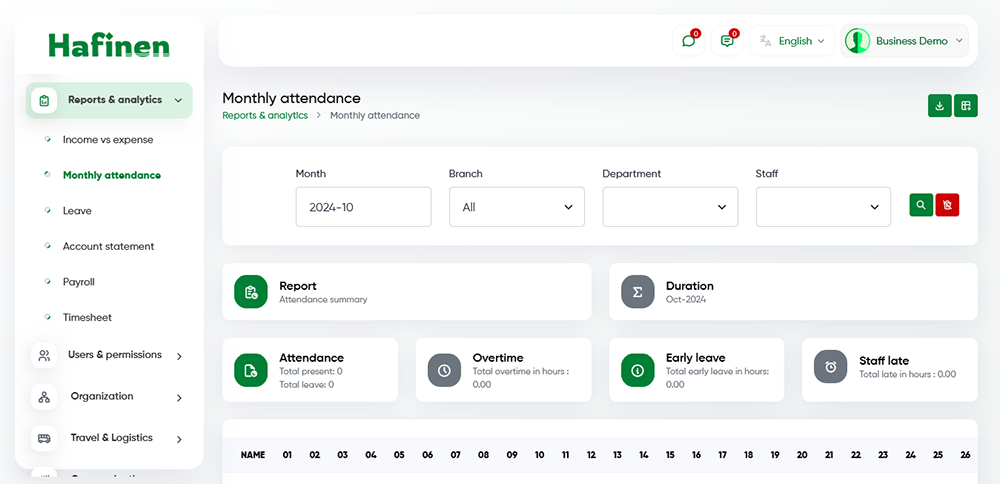Open the English language dropdown
This screenshot has height=484, width=1000.
(792, 41)
